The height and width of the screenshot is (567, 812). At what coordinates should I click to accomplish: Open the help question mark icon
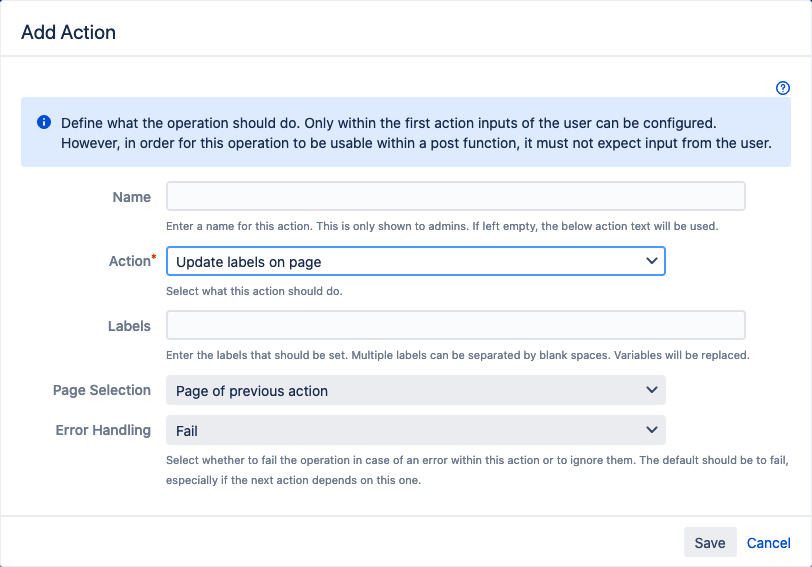point(783,88)
